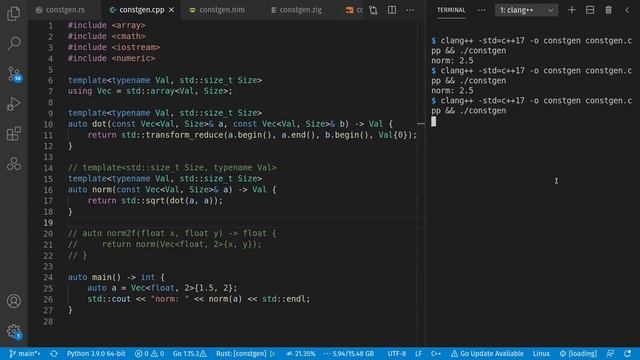
Task: Open notifications bell icon
Action: (628, 353)
